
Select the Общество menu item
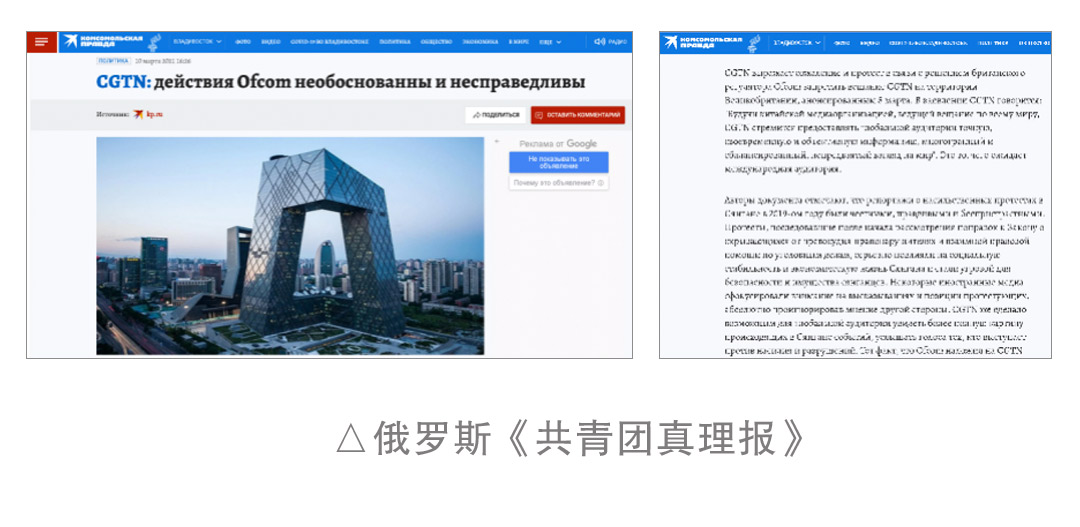click(436, 42)
